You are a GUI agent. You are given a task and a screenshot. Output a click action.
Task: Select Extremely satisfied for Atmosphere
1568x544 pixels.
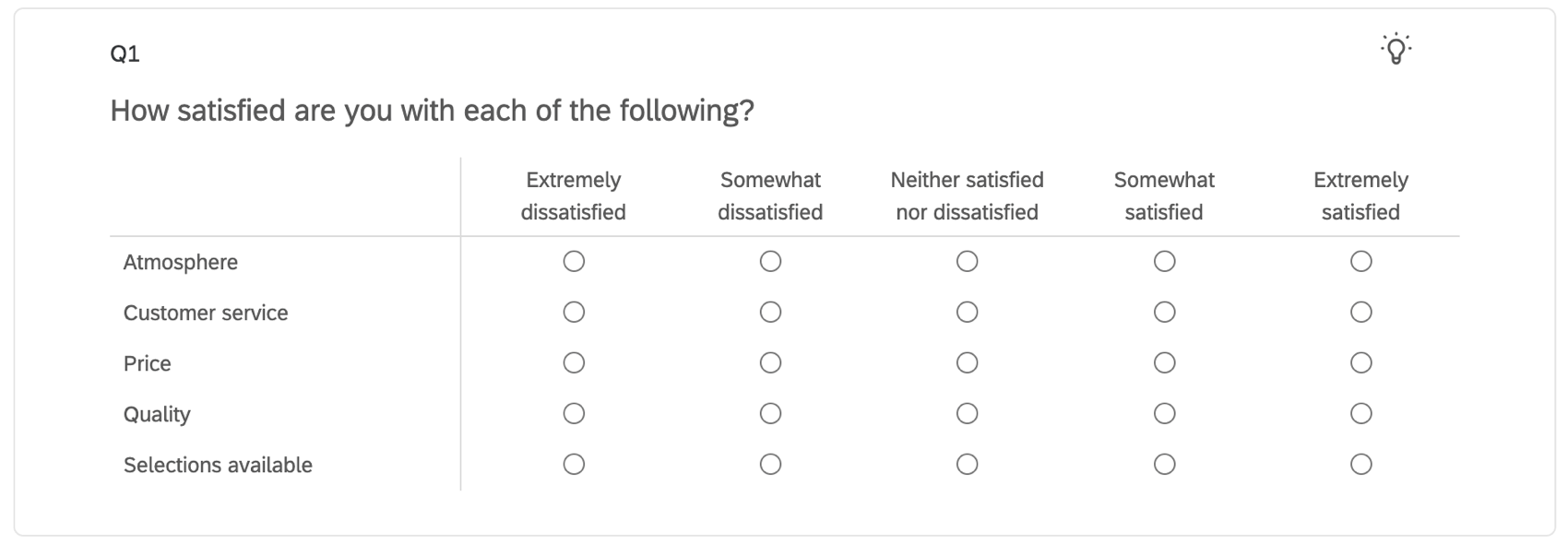1360,262
